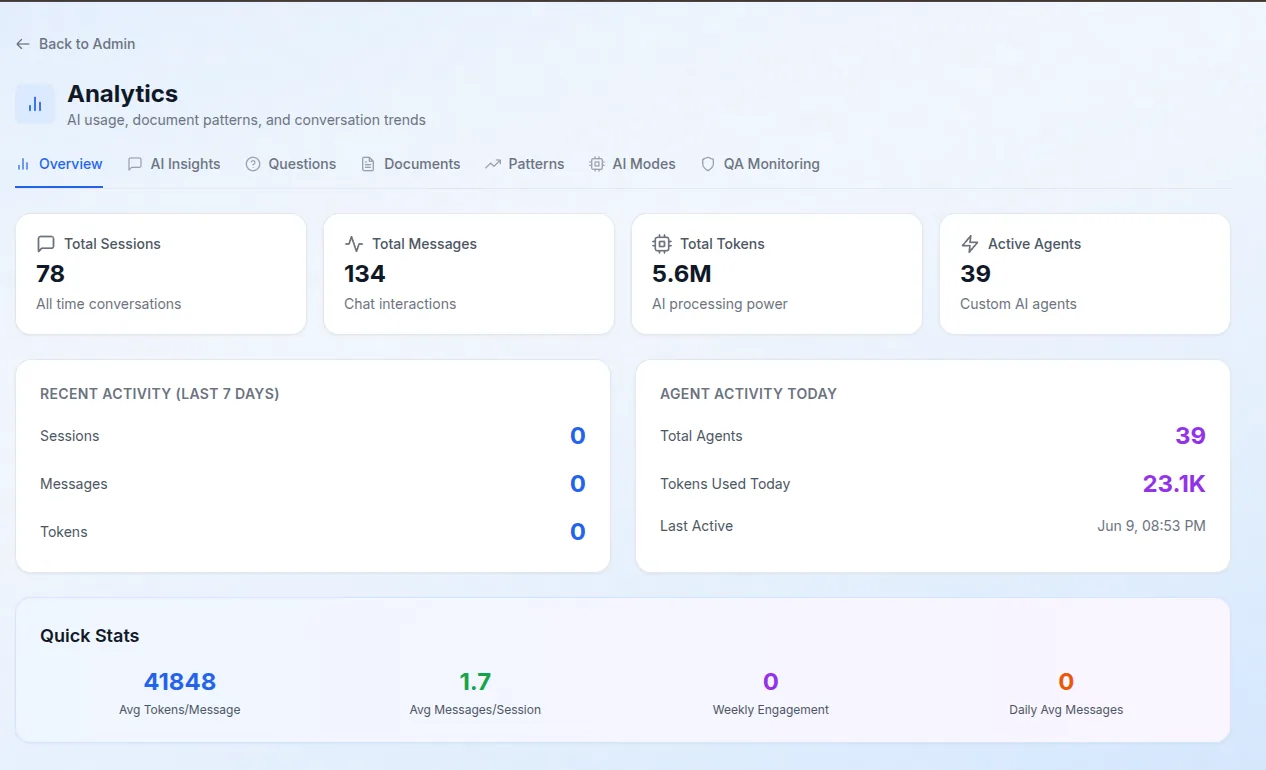Image resolution: width=1266 pixels, height=770 pixels.
Task: Click the back arrow icon beside Back to Admin
Action: point(23,44)
